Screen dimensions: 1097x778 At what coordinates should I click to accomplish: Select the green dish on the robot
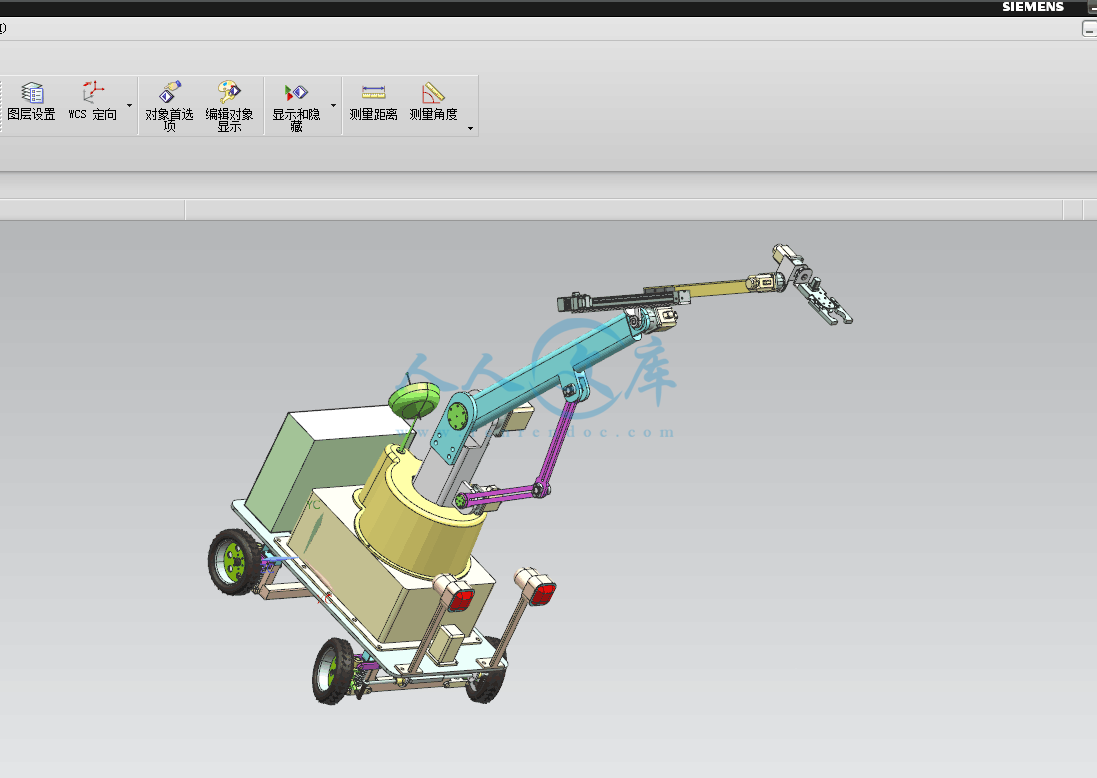tap(412, 402)
